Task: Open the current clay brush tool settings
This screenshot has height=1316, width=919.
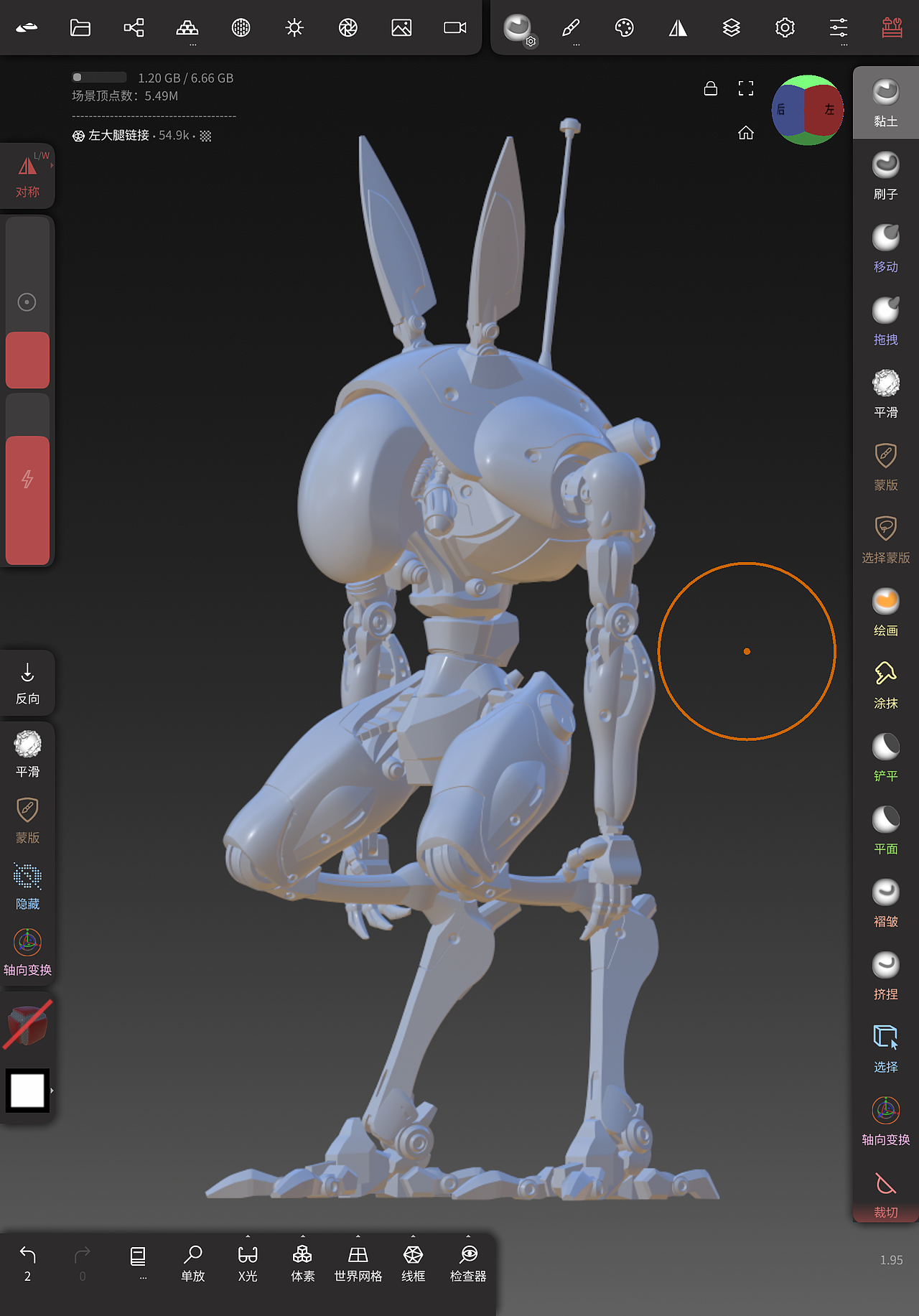Action: coord(518,29)
